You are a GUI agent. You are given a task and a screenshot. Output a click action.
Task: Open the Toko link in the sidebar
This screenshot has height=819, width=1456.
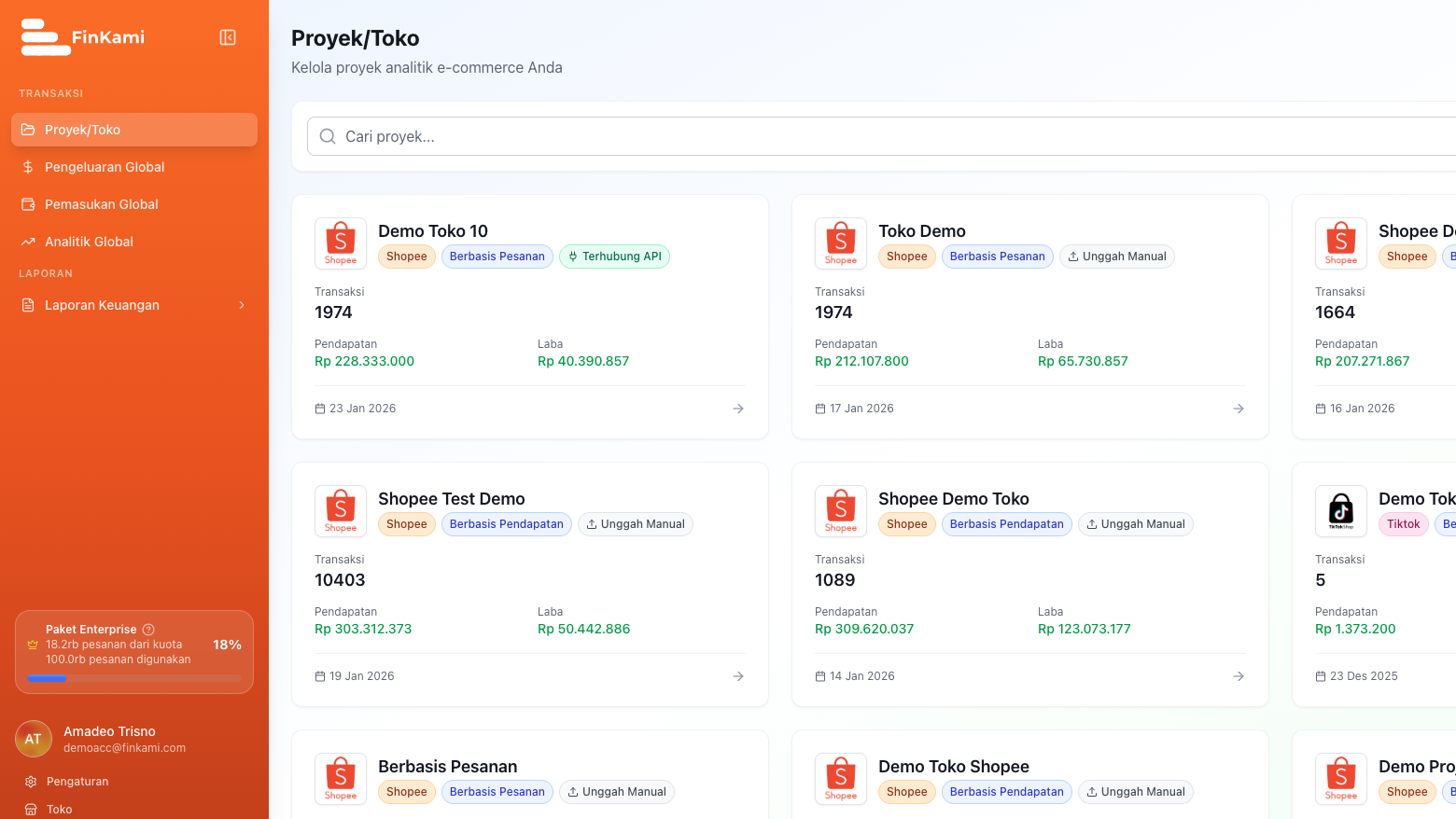(59, 809)
